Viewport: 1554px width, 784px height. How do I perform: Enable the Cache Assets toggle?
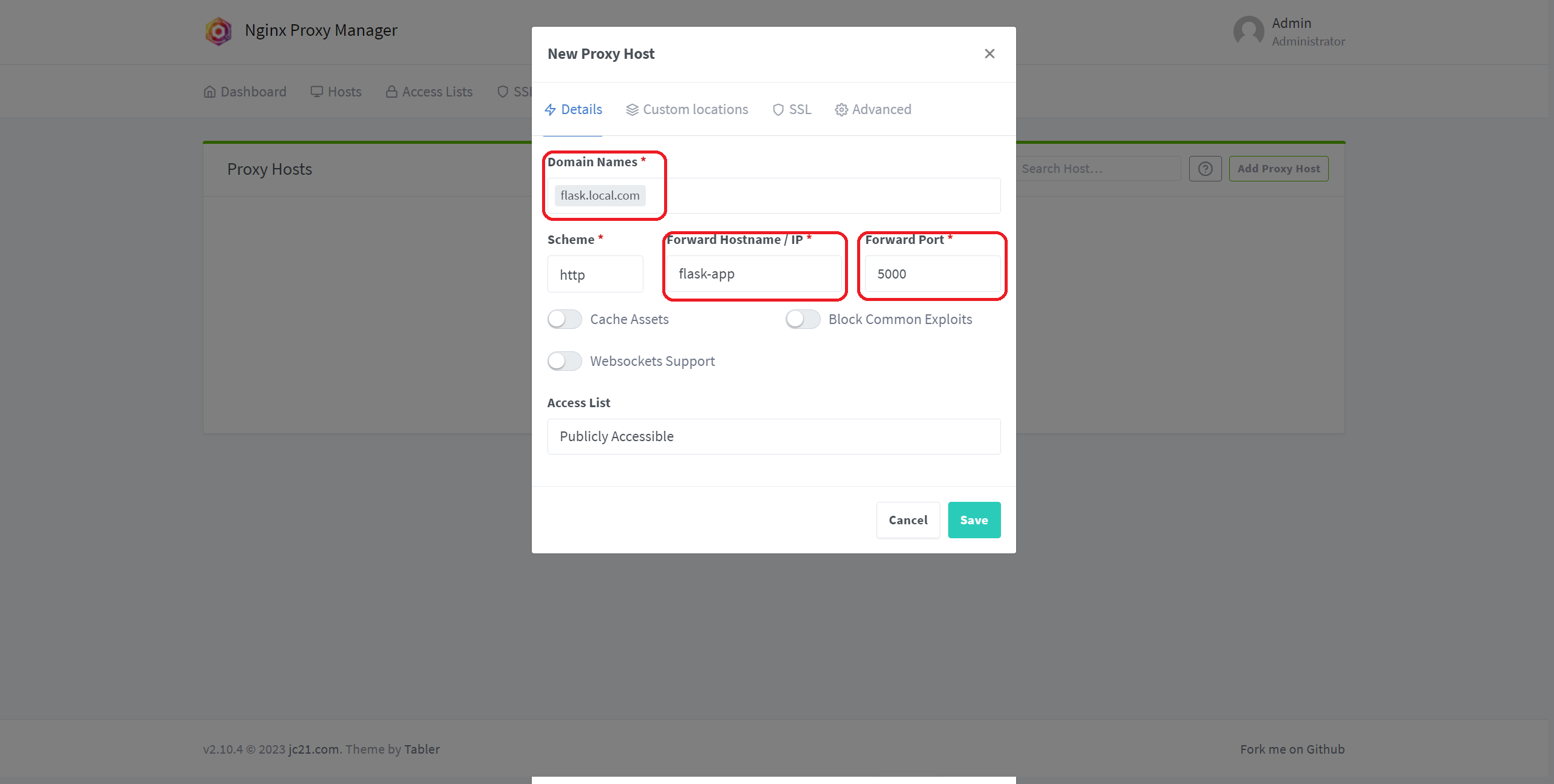pos(565,319)
